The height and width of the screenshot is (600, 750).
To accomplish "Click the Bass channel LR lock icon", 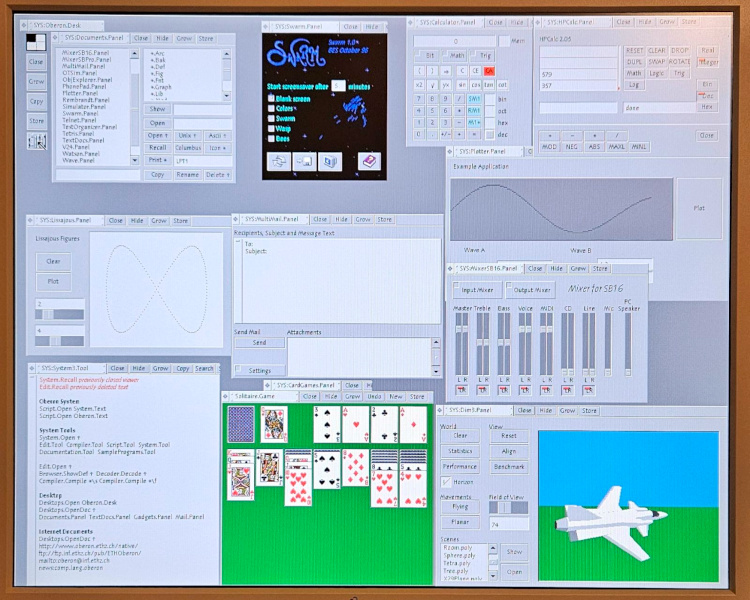I will 504,390.
